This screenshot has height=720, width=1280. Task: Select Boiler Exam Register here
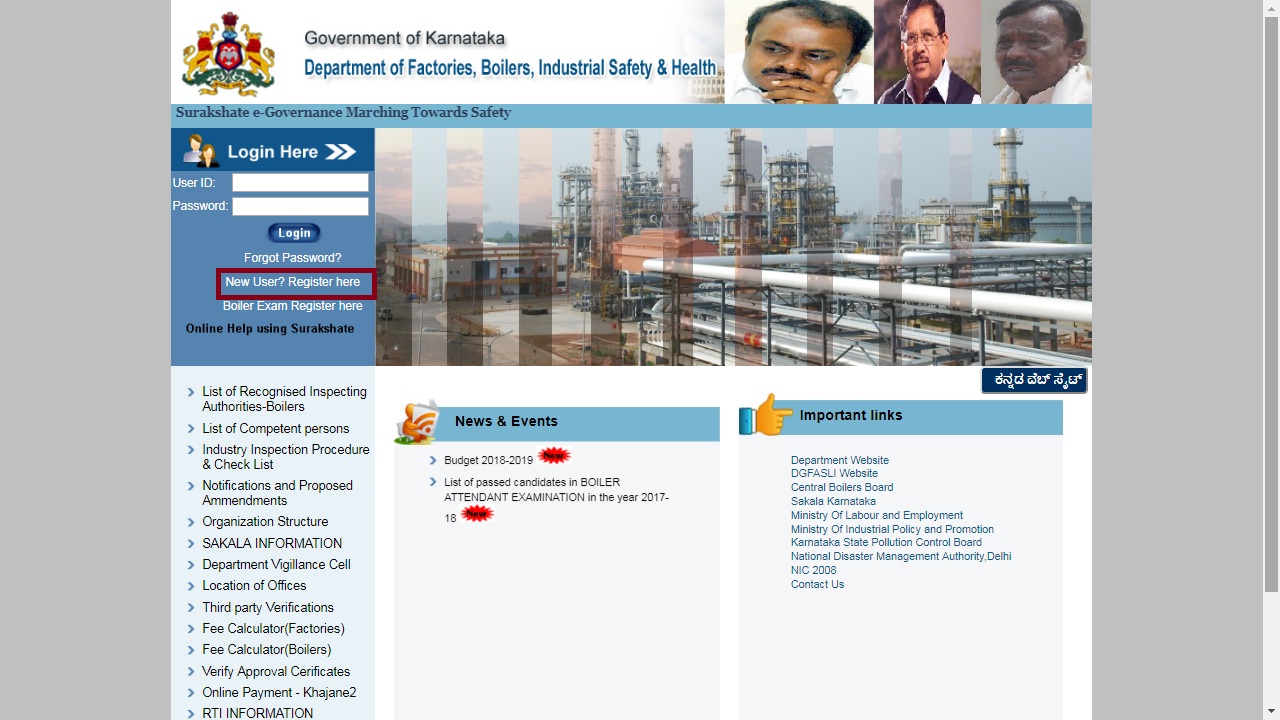click(292, 306)
